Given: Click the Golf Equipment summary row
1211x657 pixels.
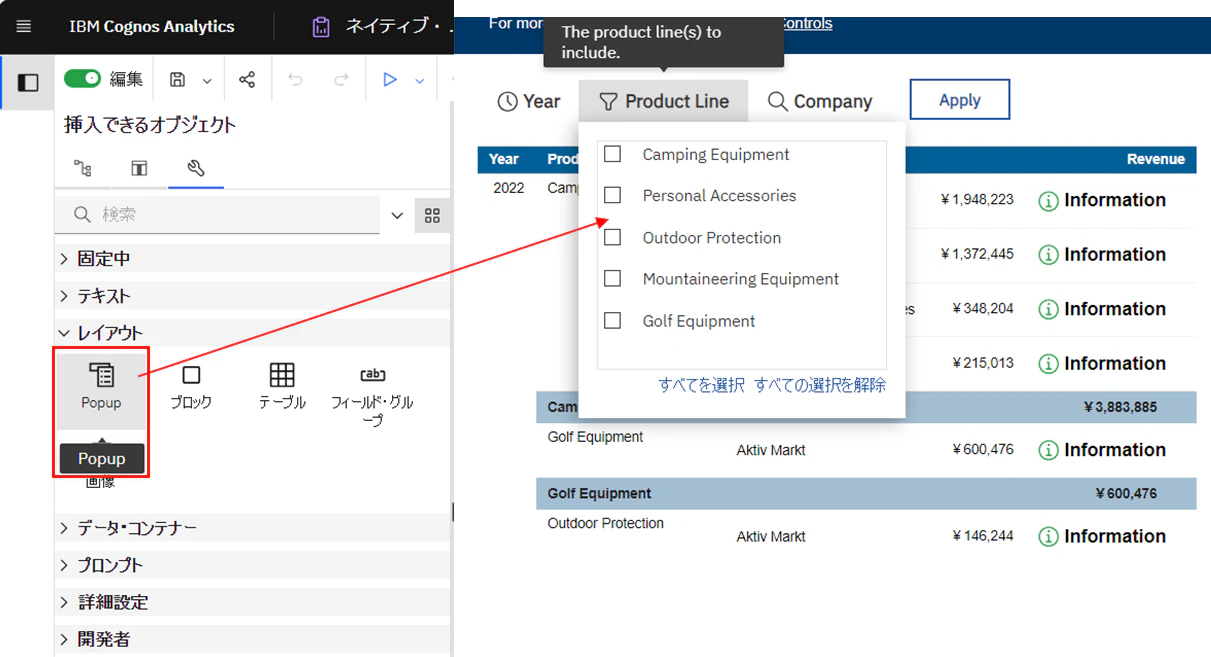Looking at the screenshot, I should click(x=866, y=493).
